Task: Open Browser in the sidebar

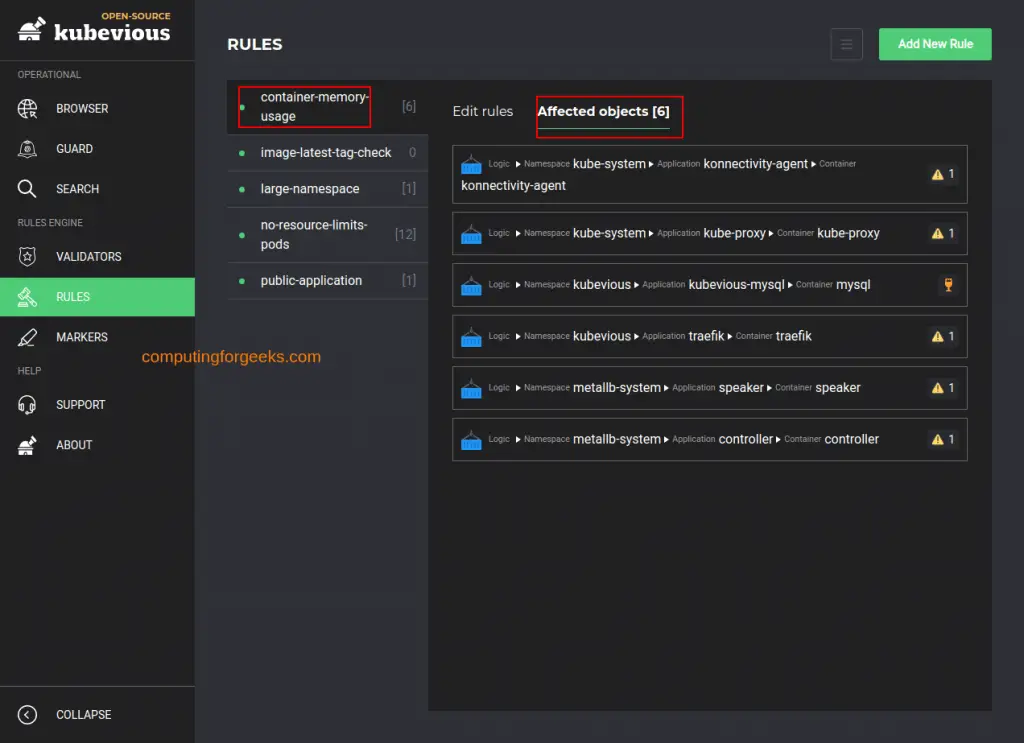Action: click(x=97, y=108)
